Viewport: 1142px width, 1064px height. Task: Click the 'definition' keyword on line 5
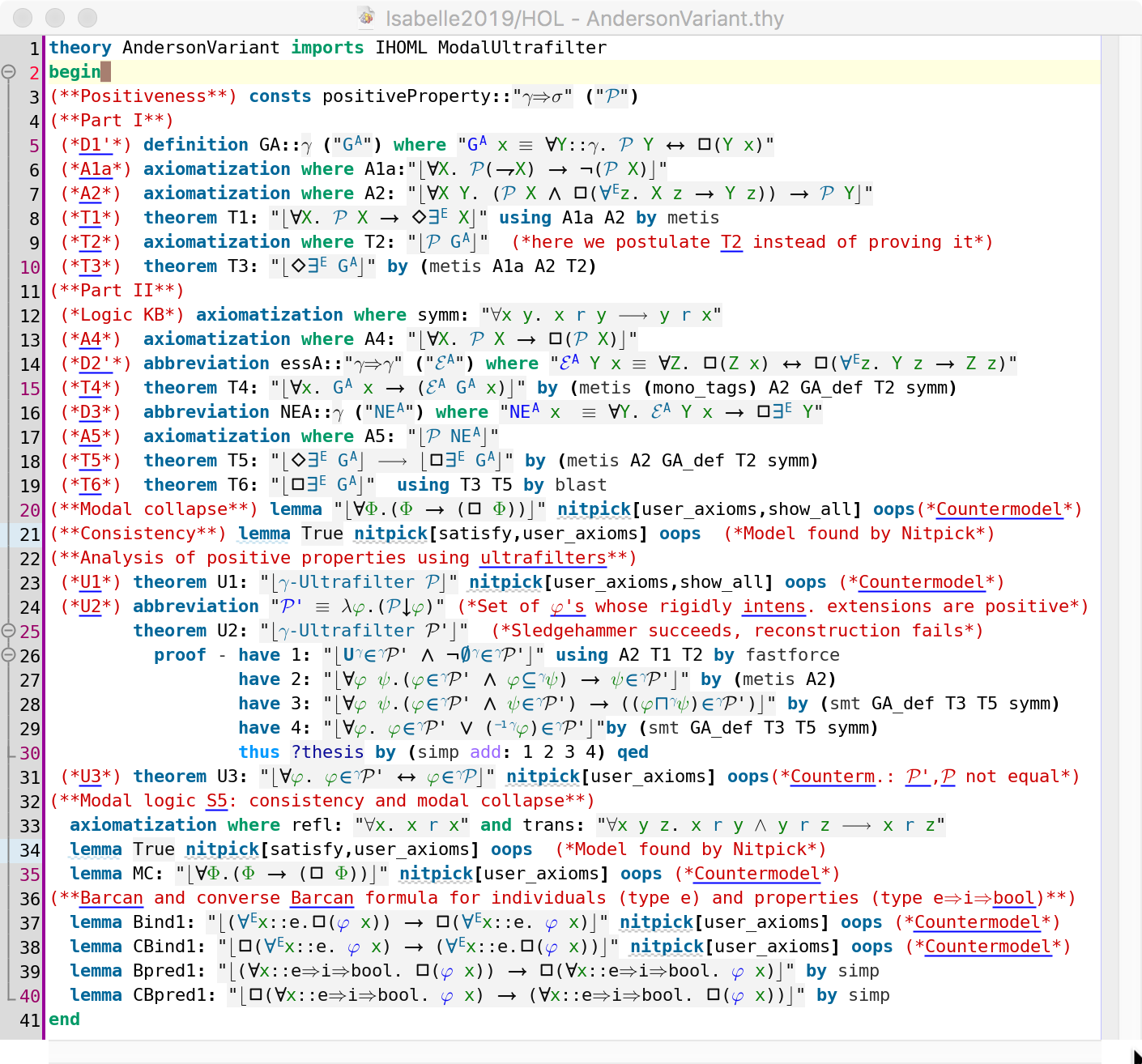click(196, 145)
